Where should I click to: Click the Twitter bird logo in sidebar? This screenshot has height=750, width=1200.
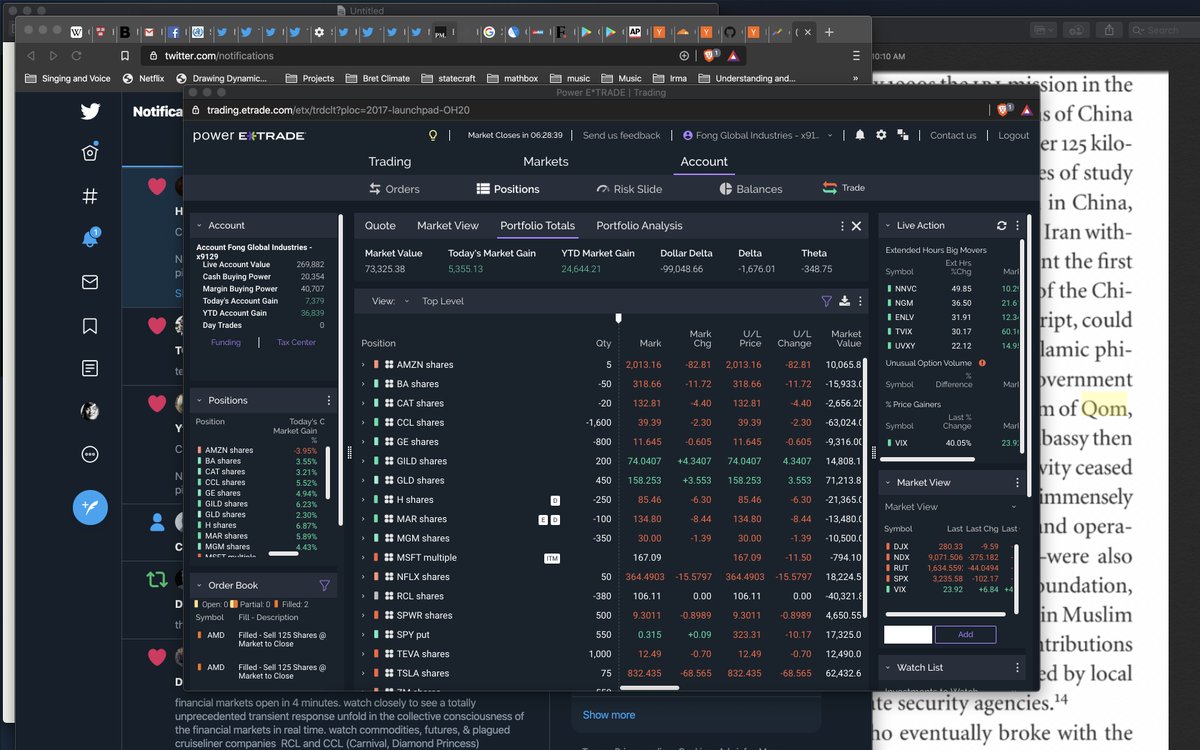(x=90, y=111)
